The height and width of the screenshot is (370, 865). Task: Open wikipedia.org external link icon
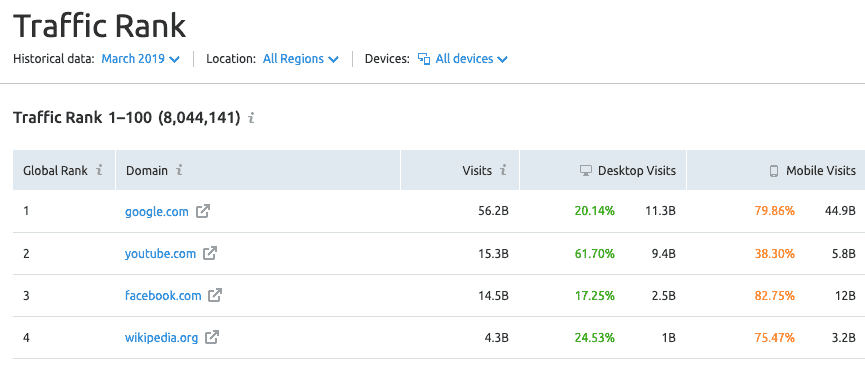212,337
